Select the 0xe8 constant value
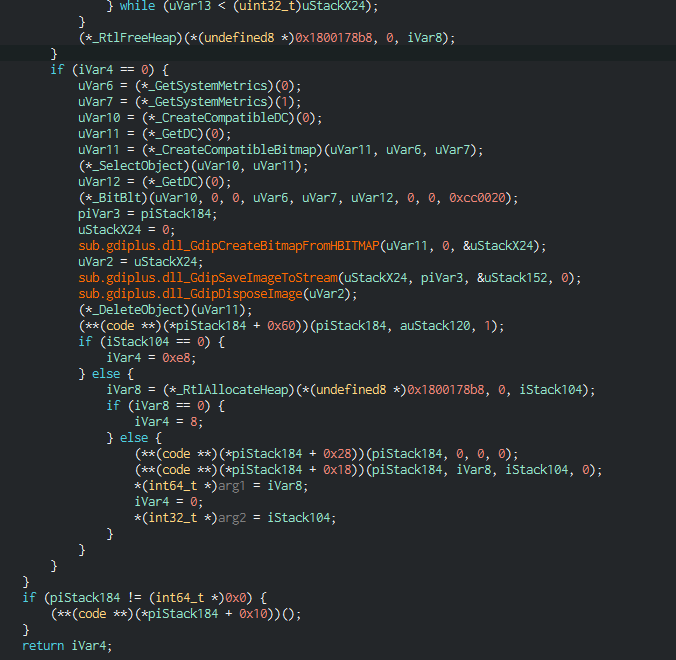676x660 pixels. (176, 358)
